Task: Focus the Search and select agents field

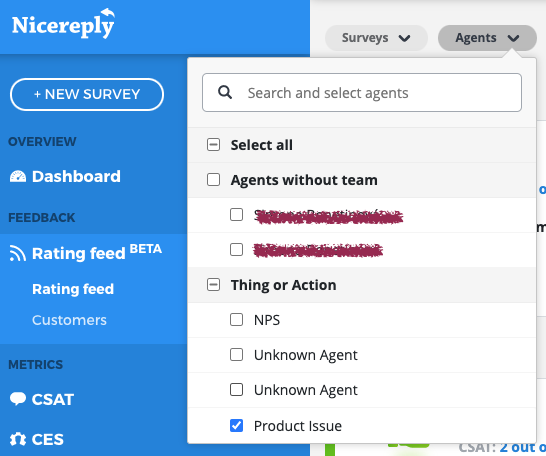Action: [x=362, y=93]
